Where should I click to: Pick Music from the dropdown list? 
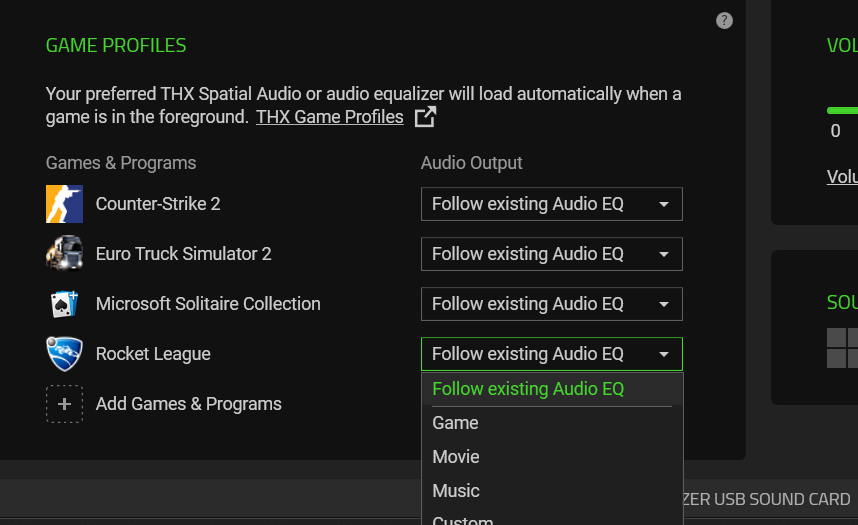pyautogui.click(x=456, y=491)
